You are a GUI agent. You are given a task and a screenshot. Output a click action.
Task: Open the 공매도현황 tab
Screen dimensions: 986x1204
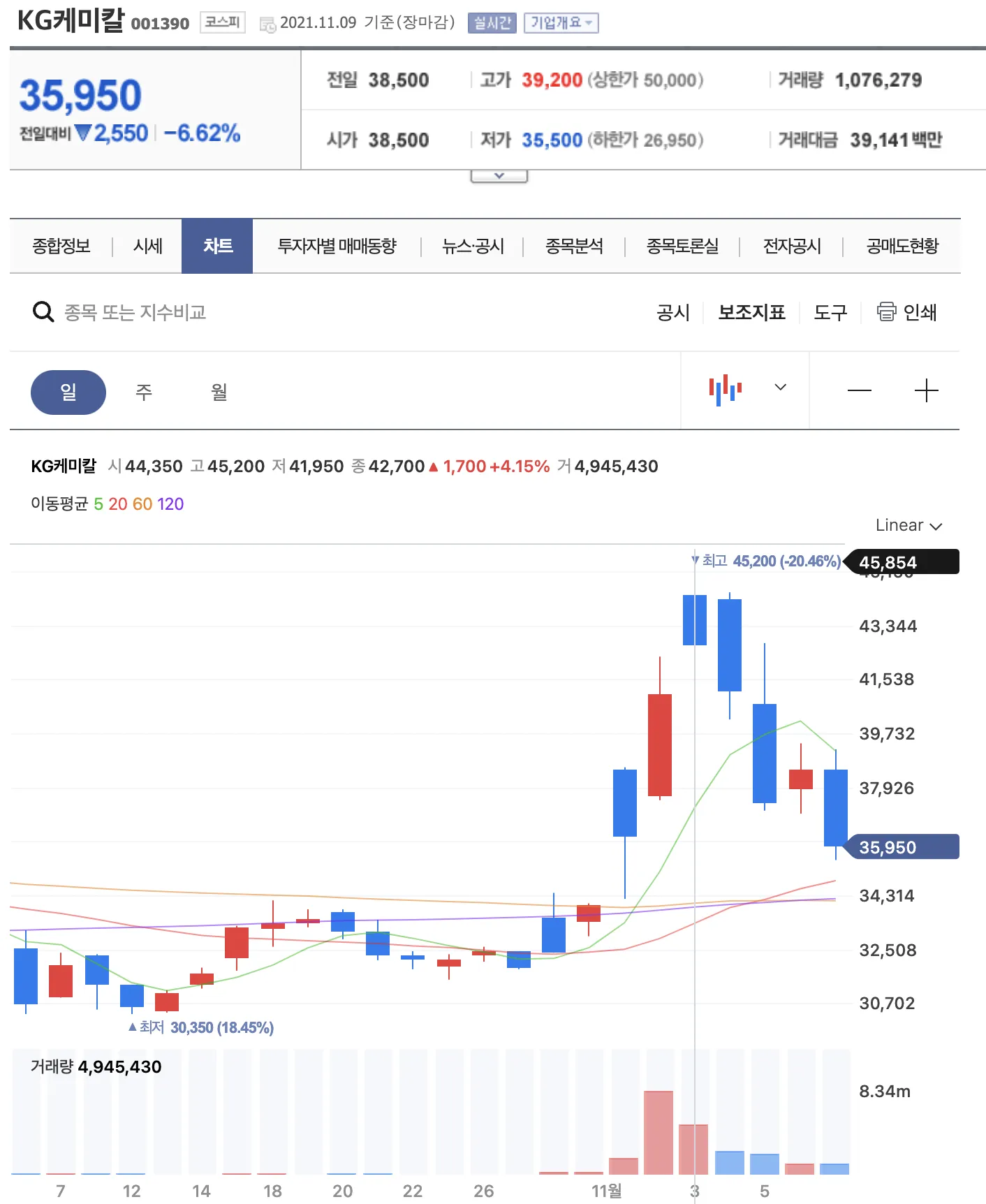point(902,246)
